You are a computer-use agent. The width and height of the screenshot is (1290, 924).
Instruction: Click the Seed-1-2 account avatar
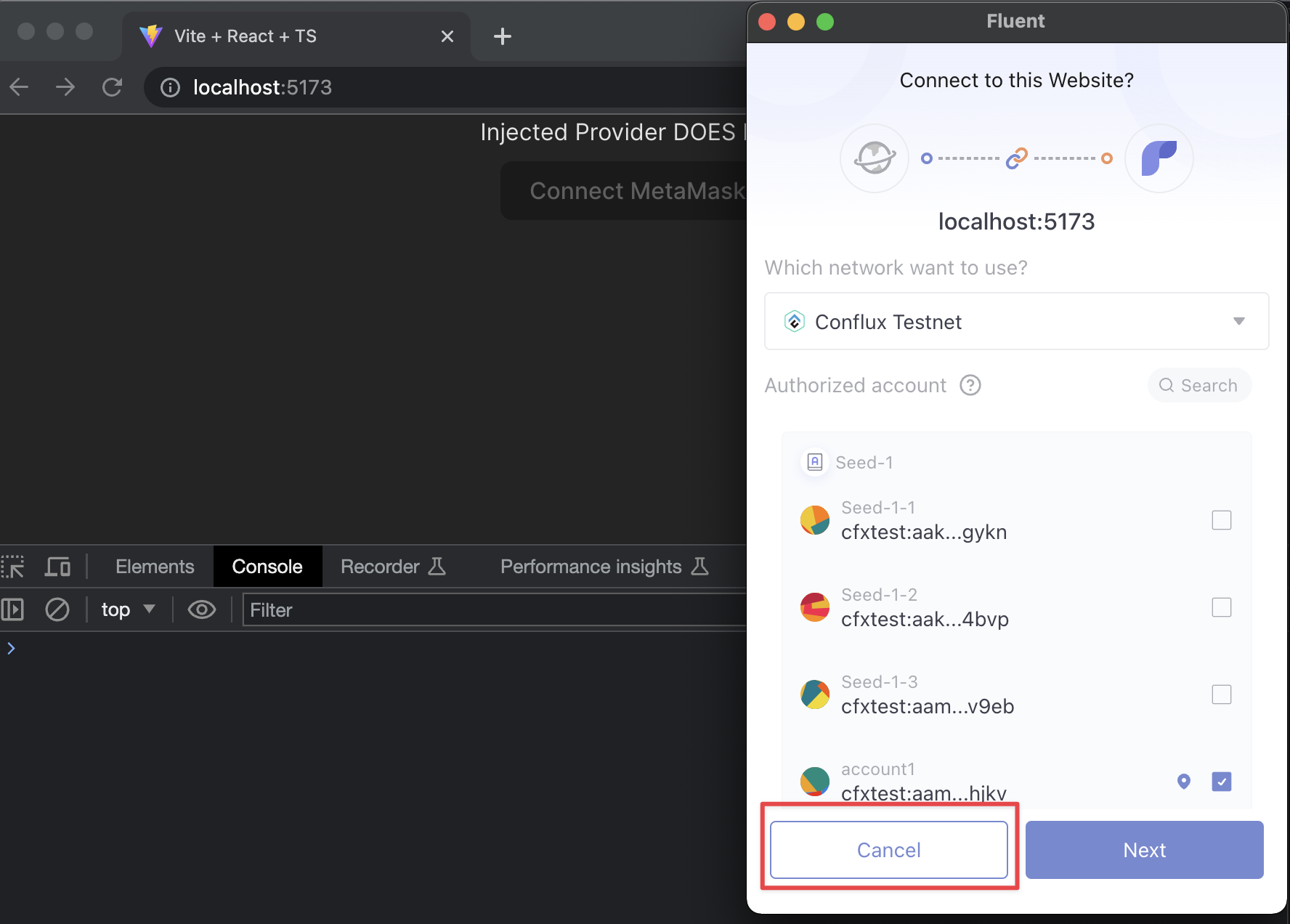(x=815, y=607)
